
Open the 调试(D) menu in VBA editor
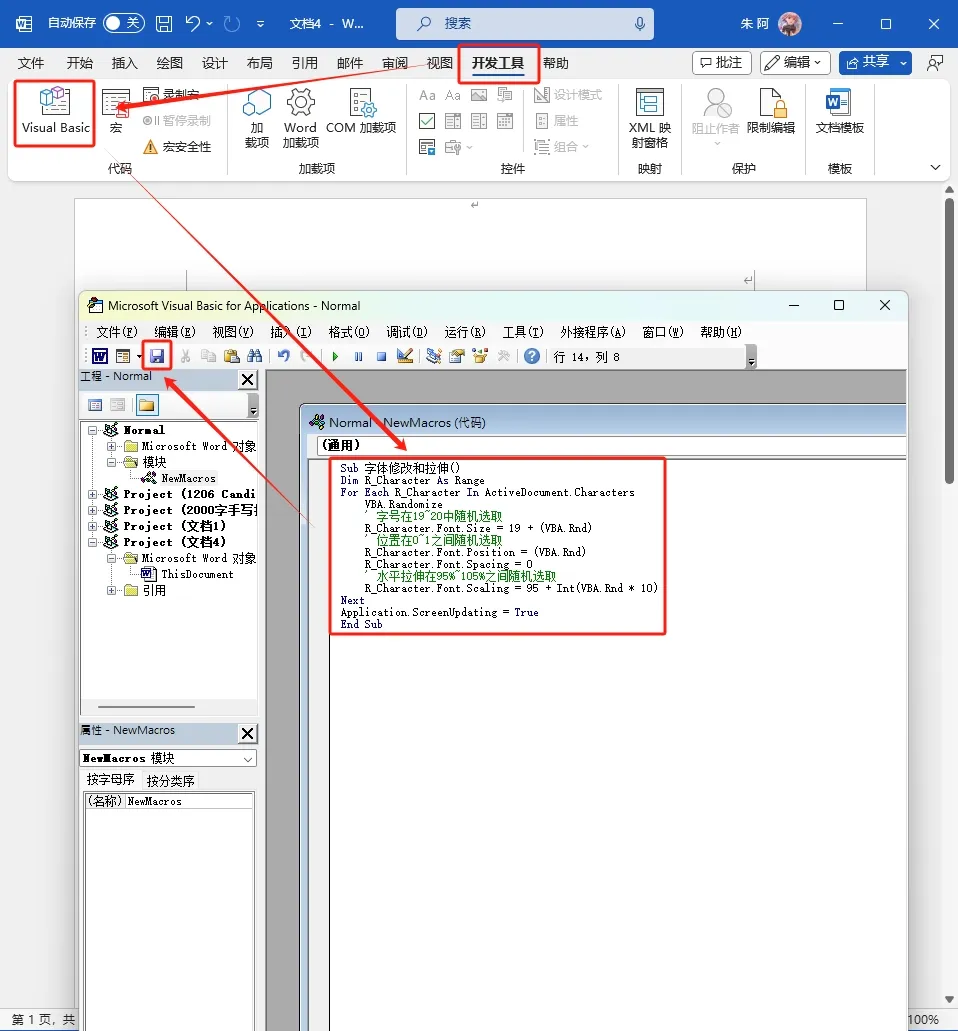[406, 332]
